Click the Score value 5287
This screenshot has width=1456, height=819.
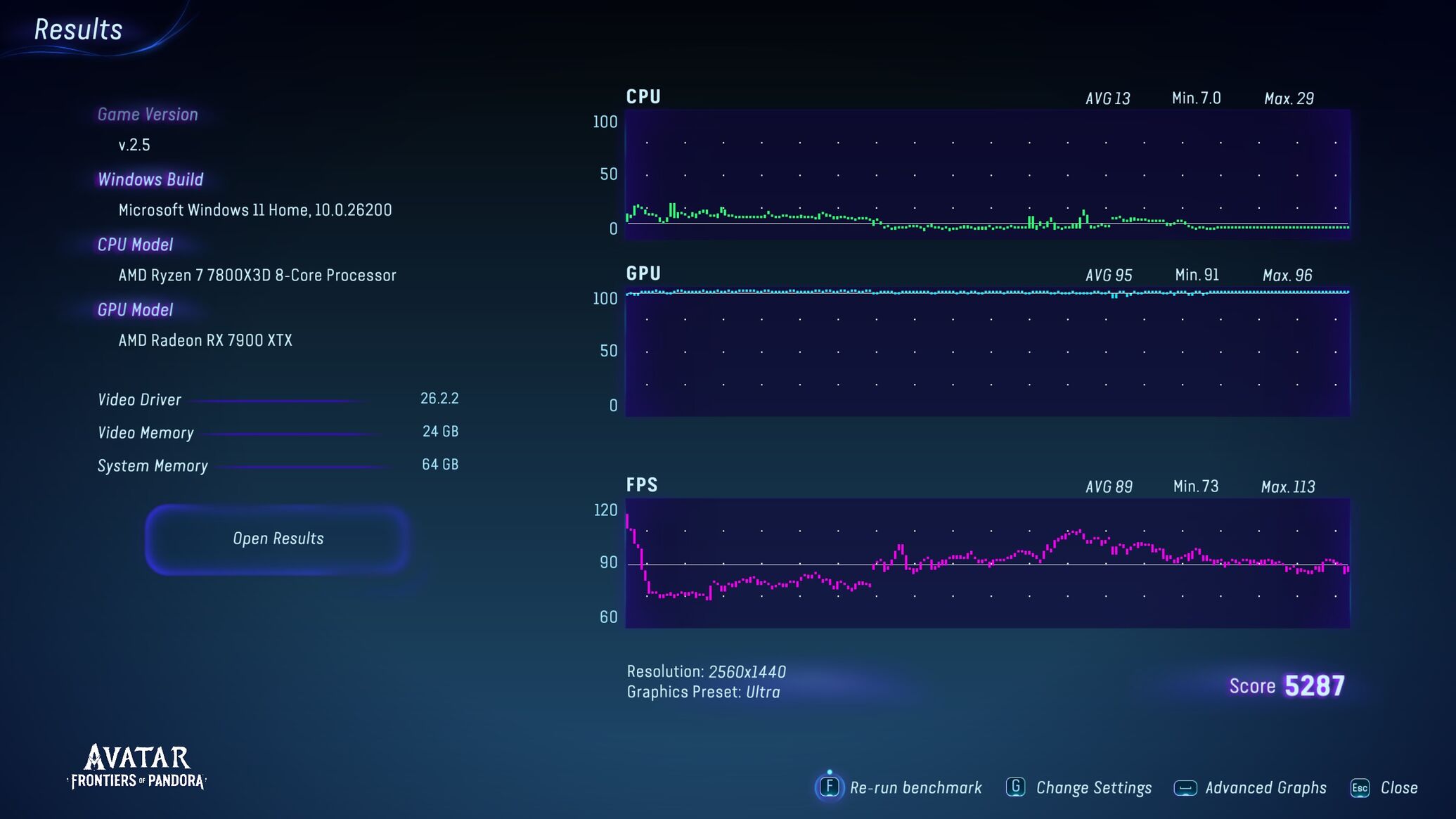(1314, 685)
